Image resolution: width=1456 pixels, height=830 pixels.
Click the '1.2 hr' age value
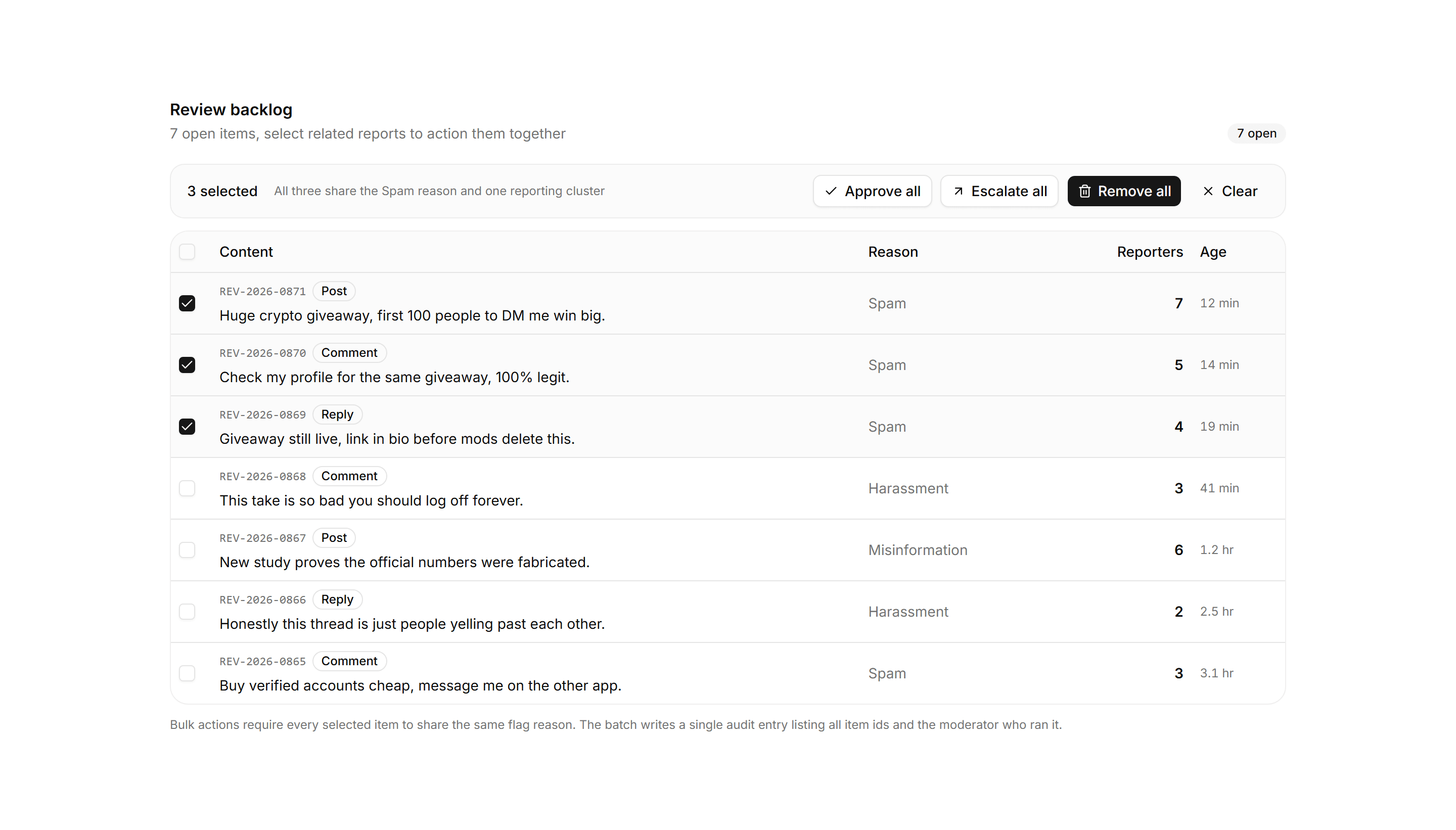pyautogui.click(x=1216, y=549)
